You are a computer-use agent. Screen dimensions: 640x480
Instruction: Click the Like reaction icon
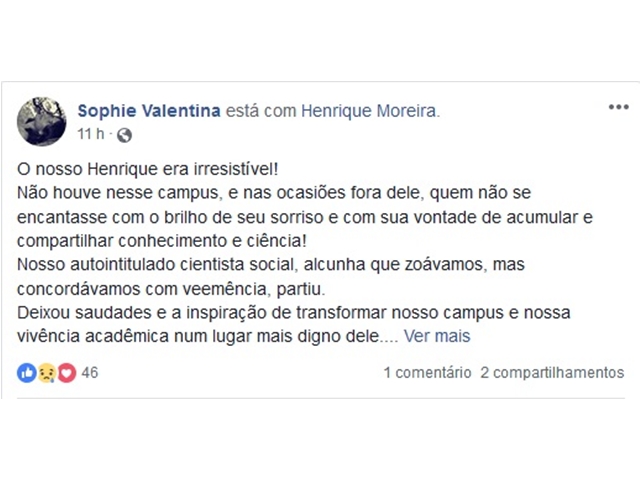click(26, 373)
